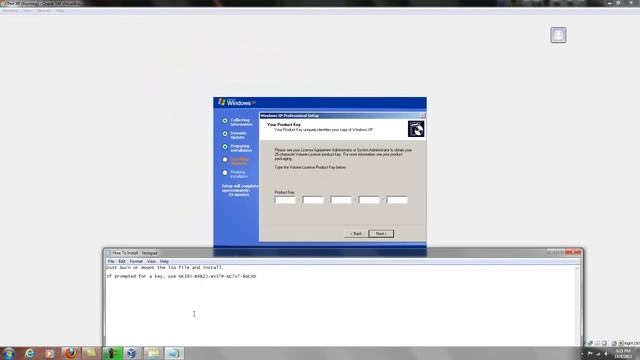Click the Windows XP Professional Setup title bar
The image size is (640, 360).
pos(342,116)
